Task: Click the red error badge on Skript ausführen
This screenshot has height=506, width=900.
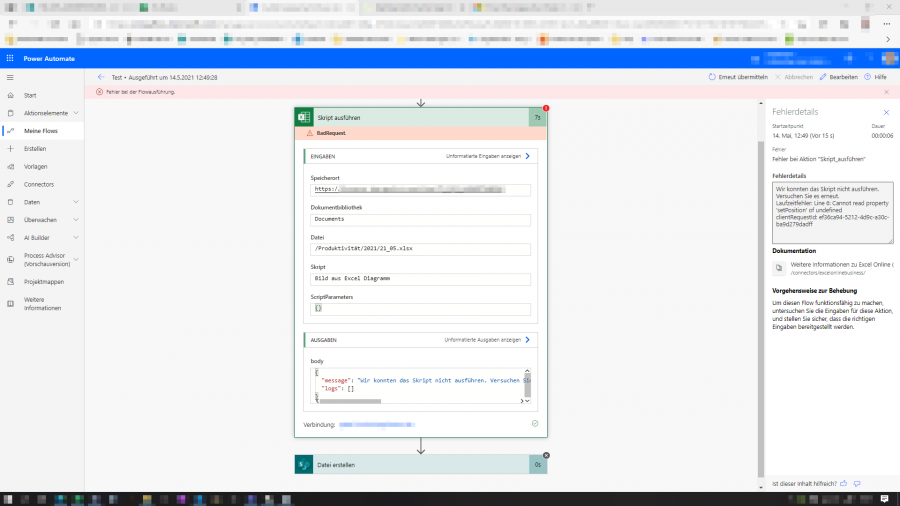Action: click(x=546, y=108)
